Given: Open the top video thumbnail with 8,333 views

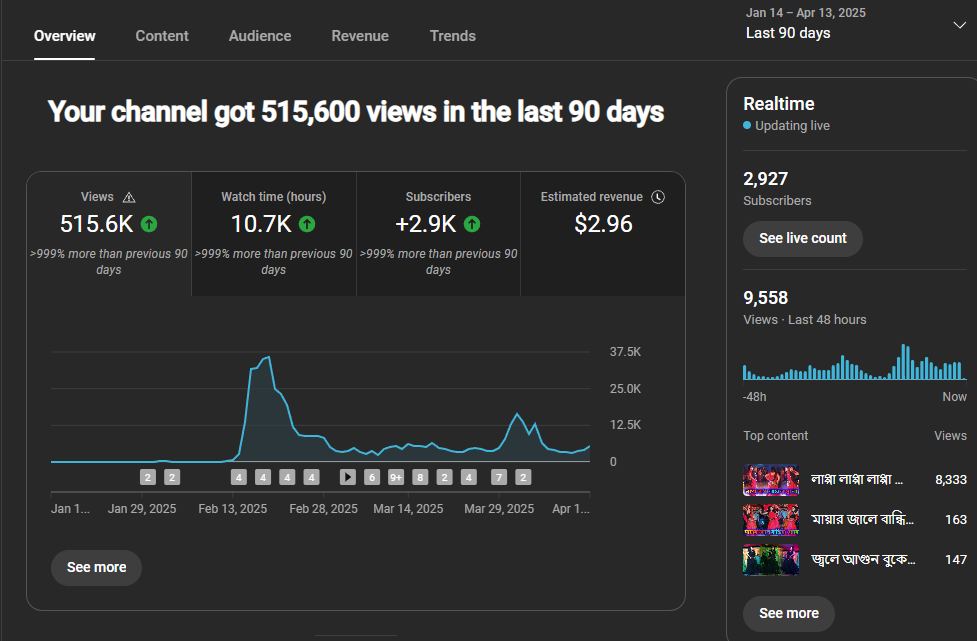Looking at the screenshot, I should pyautogui.click(x=771, y=480).
